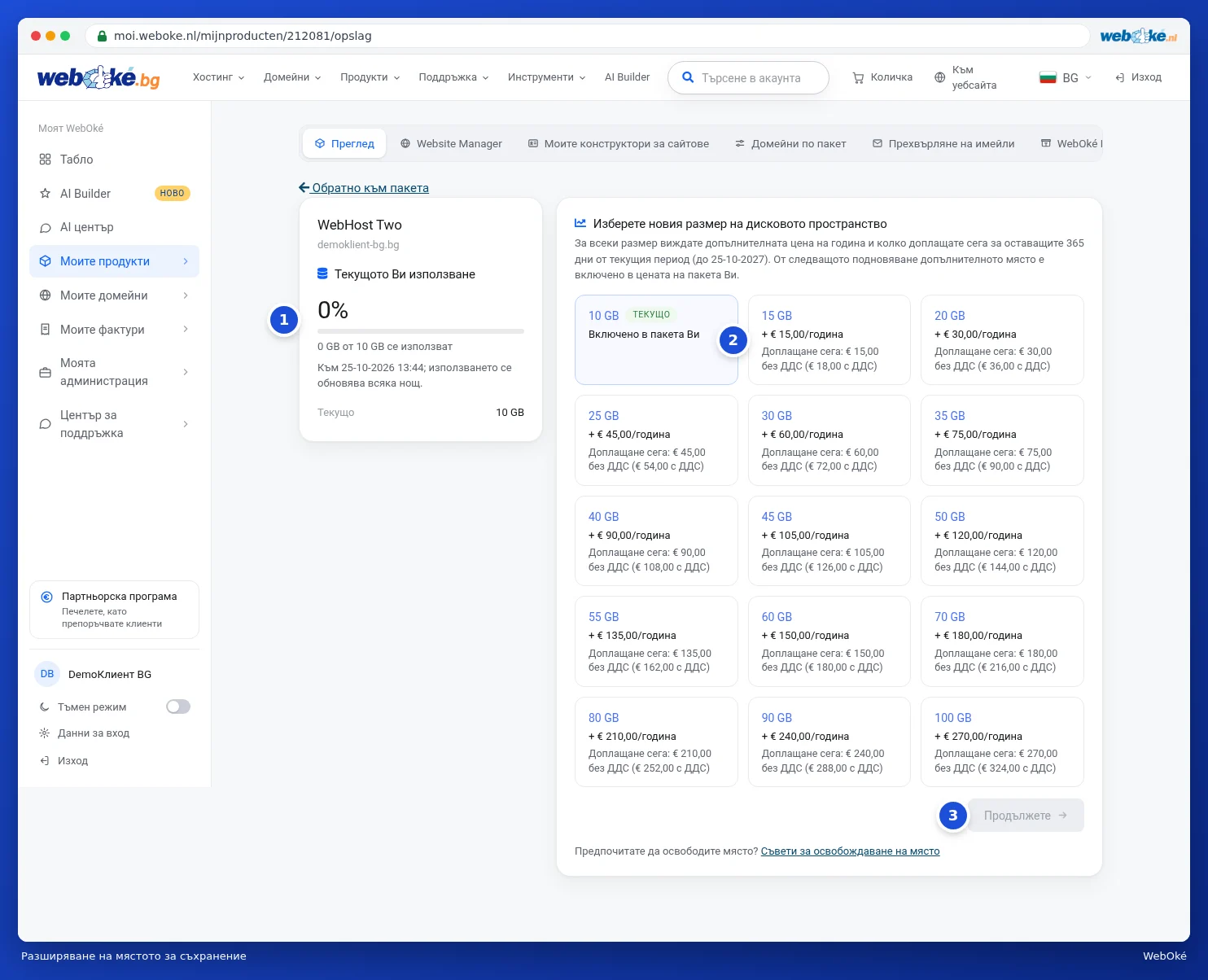Open the shopping cart icon Количка
This screenshot has width=1208, height=980.
[x=858, y=77]
